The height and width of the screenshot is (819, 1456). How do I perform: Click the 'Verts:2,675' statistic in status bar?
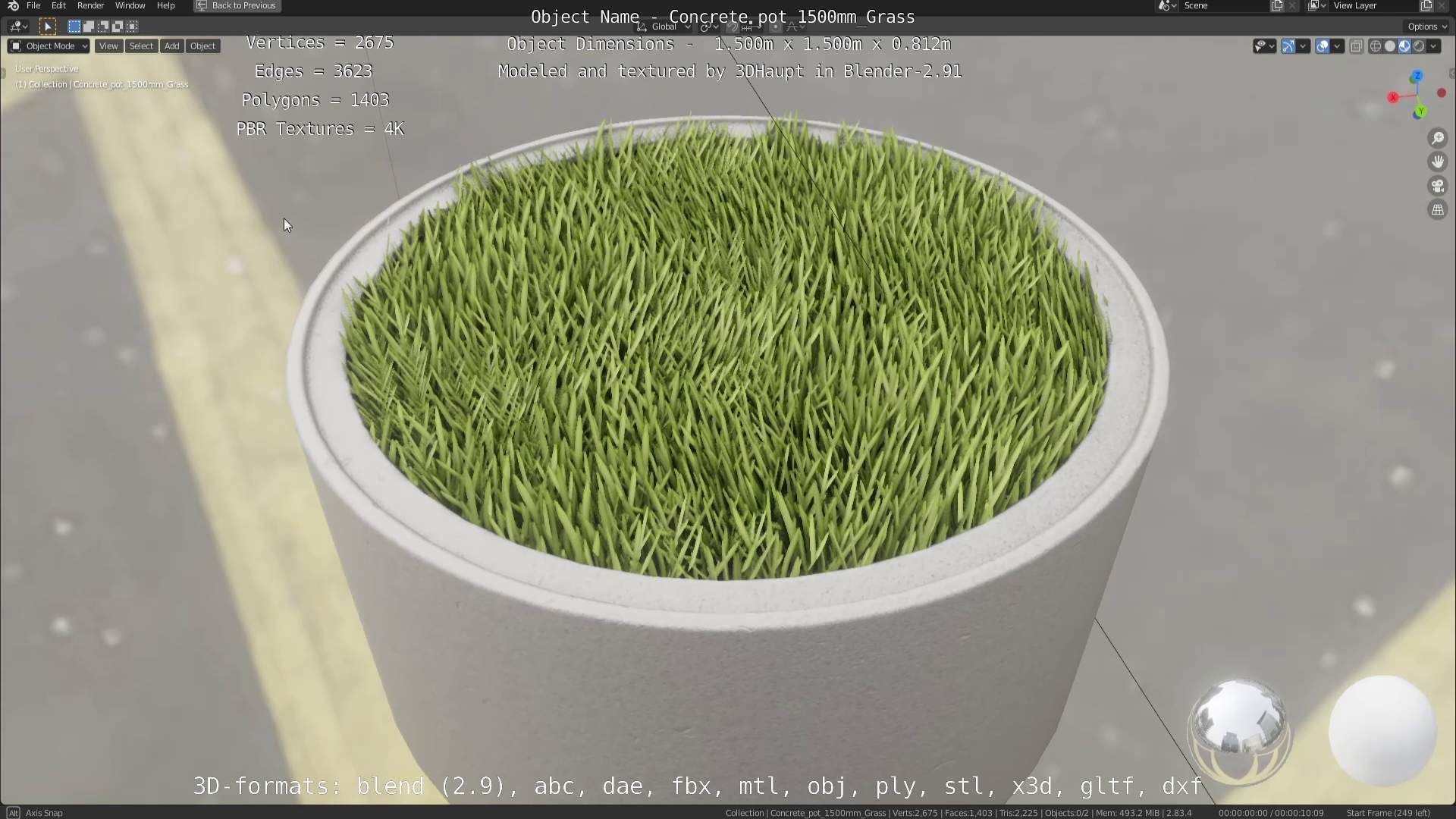click(x=915, y=812)
